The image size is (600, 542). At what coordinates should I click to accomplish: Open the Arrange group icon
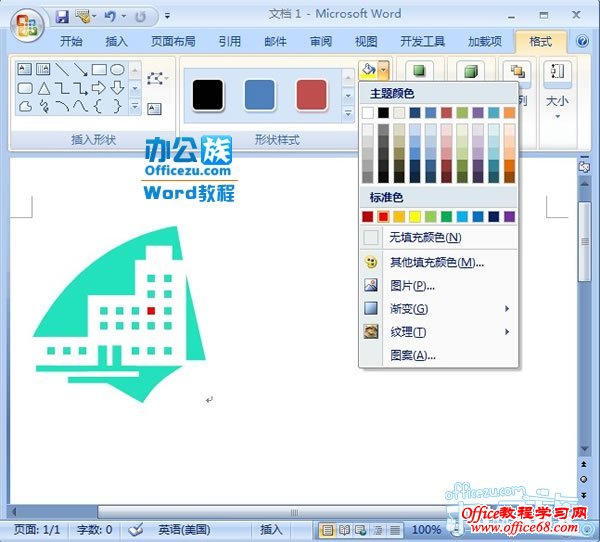pos(517,71)
